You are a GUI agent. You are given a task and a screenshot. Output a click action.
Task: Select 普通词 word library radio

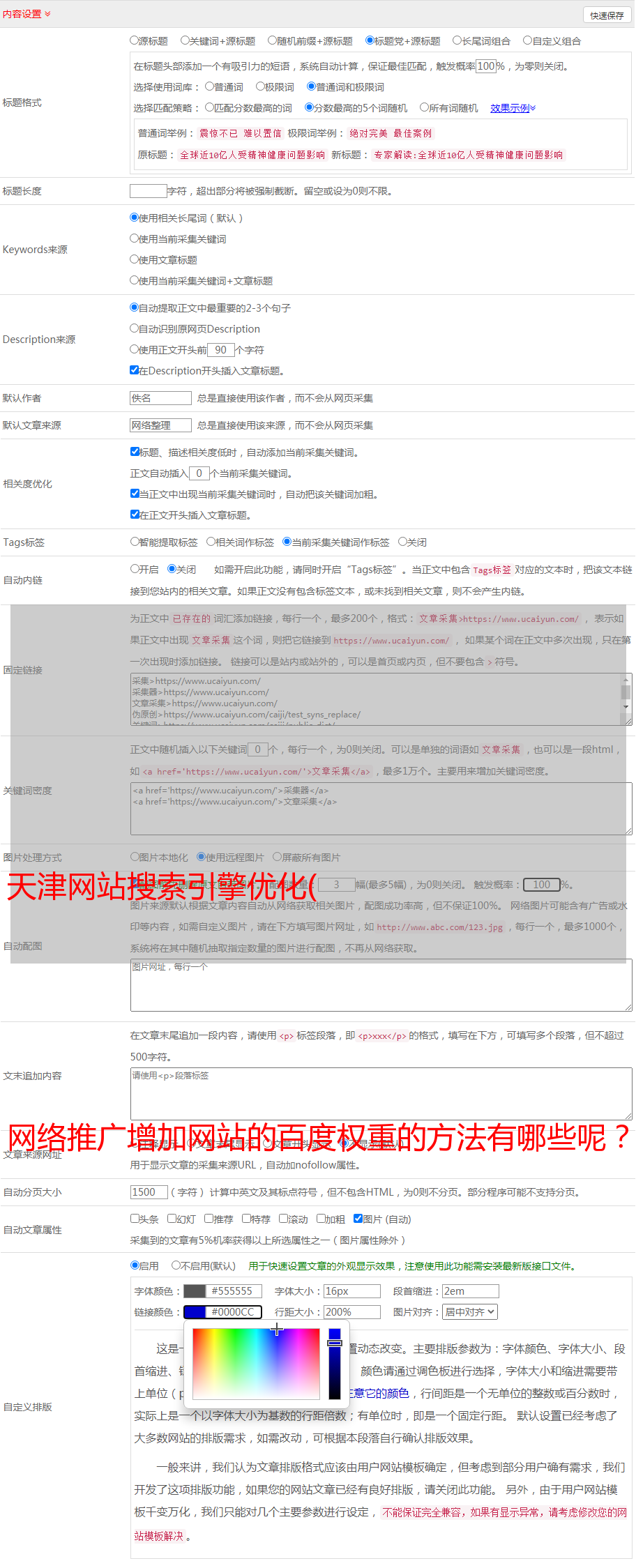click(209, 86)
